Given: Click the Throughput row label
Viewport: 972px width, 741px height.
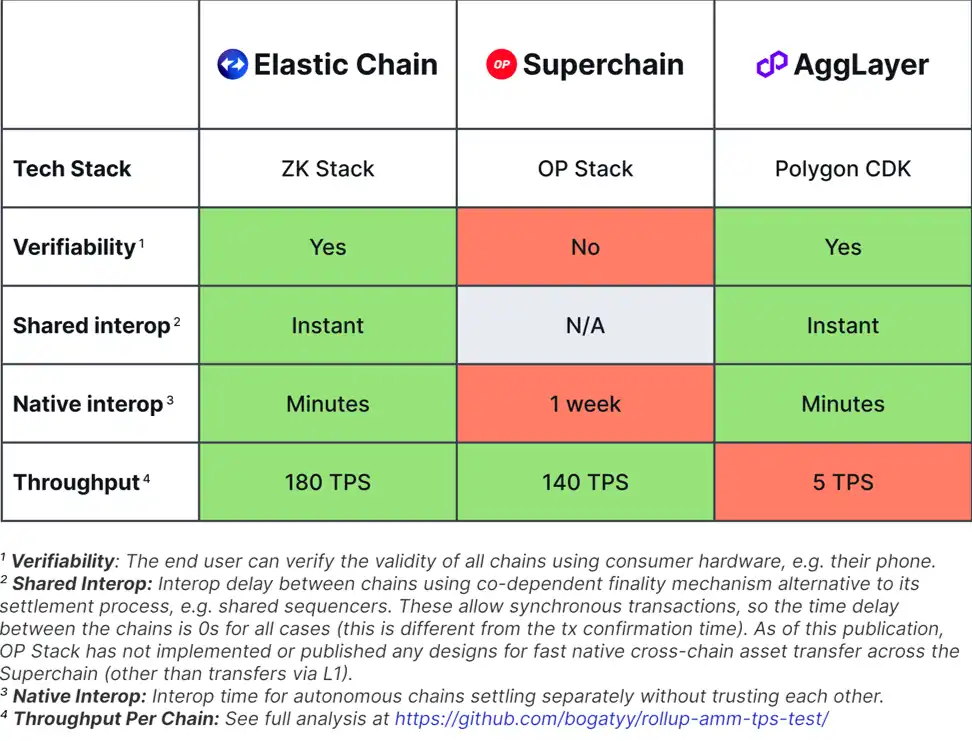Looking at the screenshot, I should (x=76, y=482).
